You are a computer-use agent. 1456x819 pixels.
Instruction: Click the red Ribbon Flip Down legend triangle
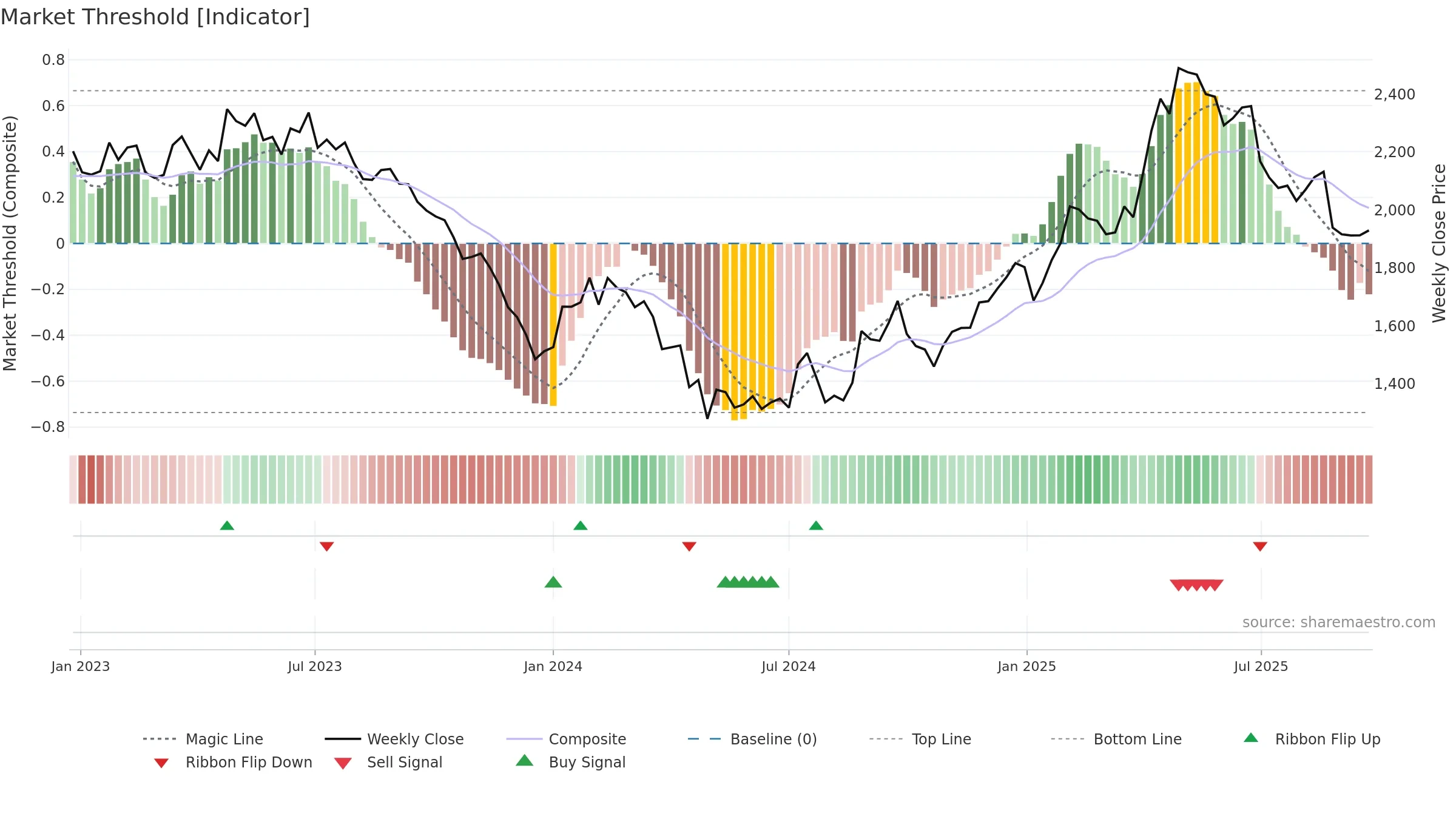[161, 763]
